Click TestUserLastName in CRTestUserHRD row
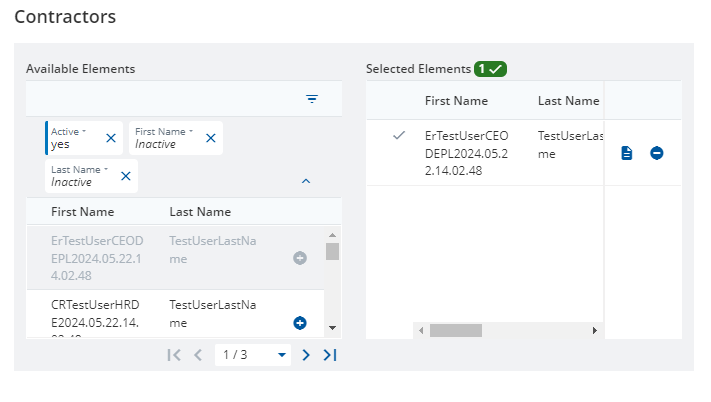The height and width of the screenshot is (402, 711). coord(213,314)
